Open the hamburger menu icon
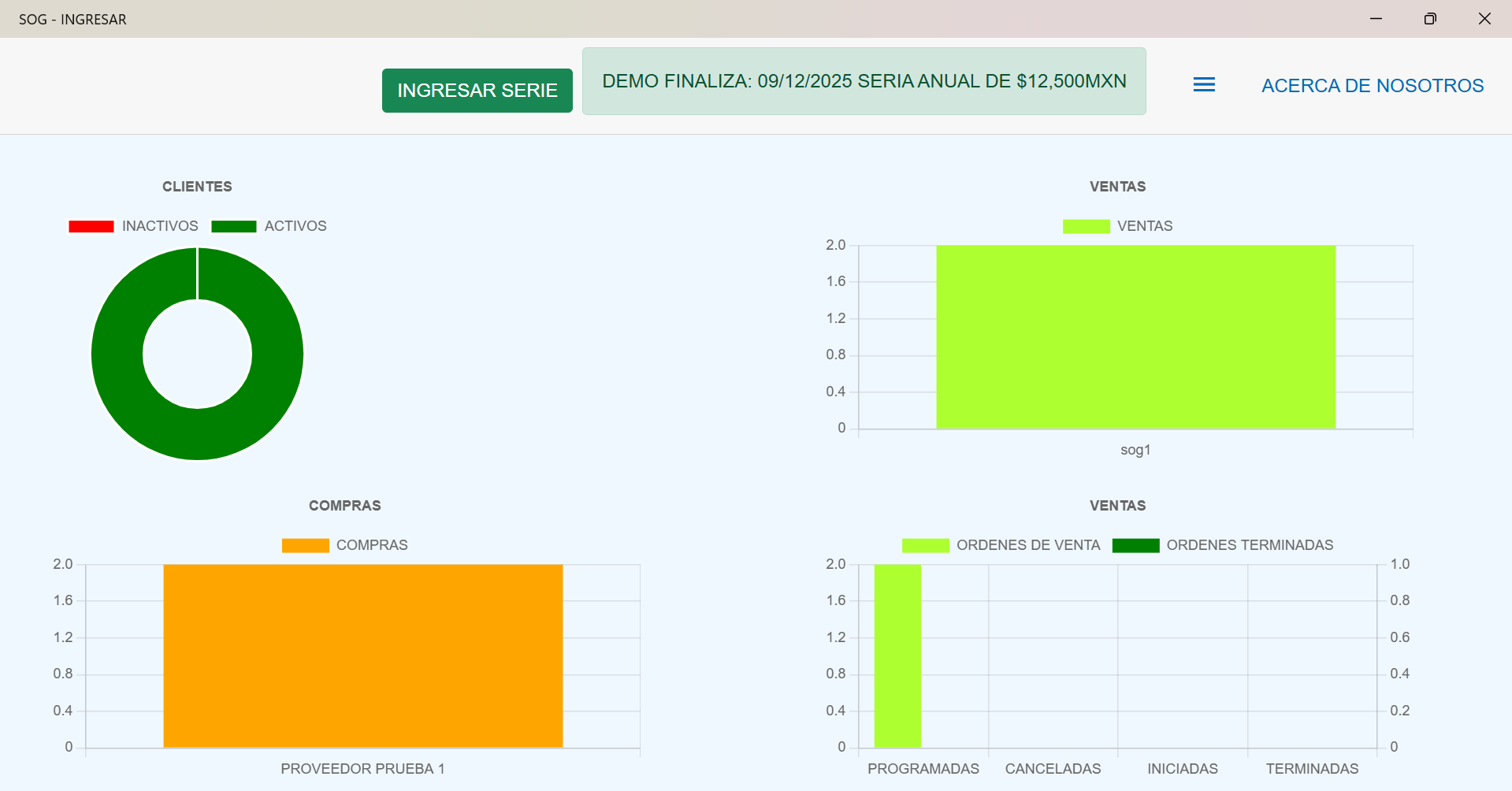Viewport: 1512px width, 791px height. coord(1204,84)
